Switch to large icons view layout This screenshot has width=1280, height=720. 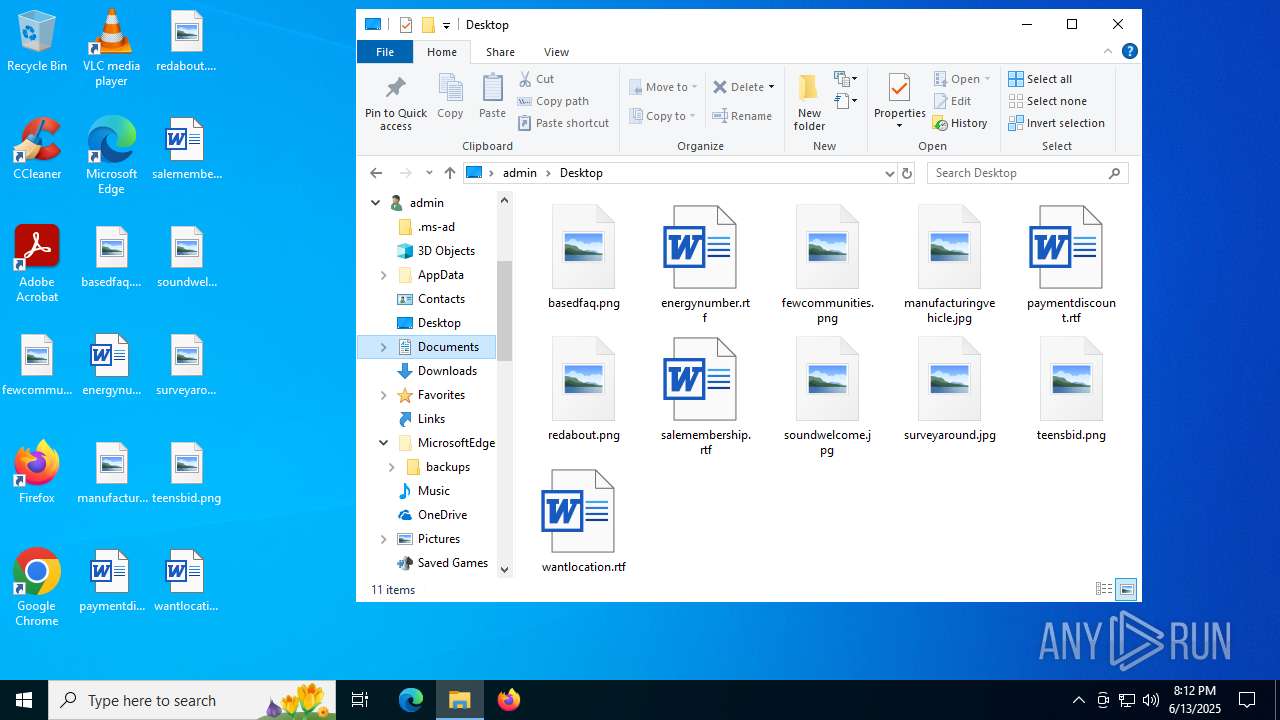tap(1126, 590)
